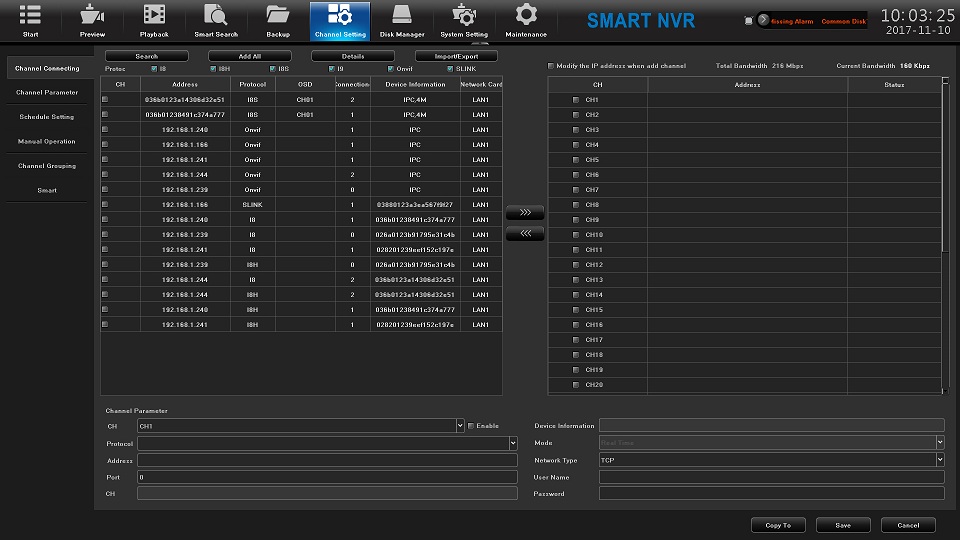This screenshot has width=960, height=540.
Task: Open the Start menu icon
Action: 30,15
